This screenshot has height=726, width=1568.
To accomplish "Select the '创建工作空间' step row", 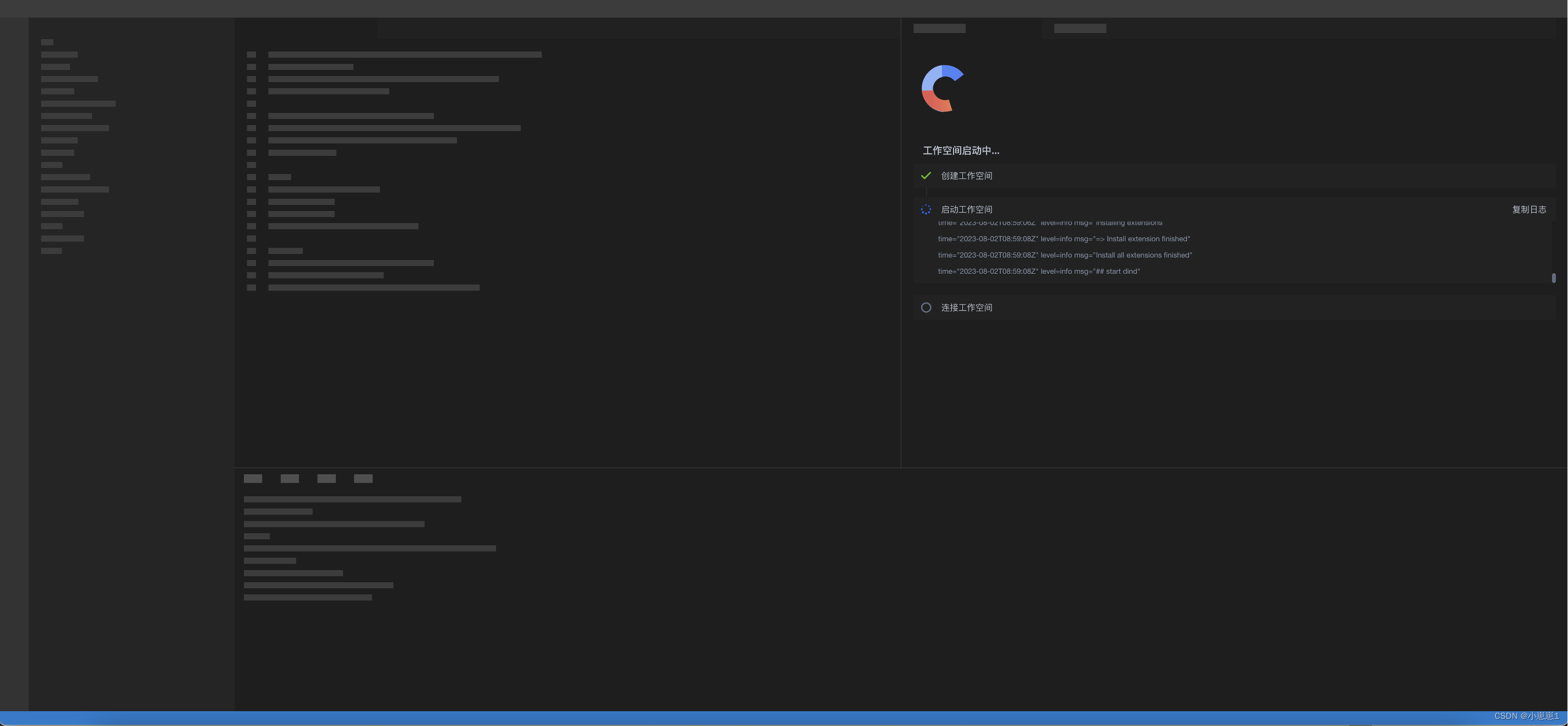I will coord(1234,175).
